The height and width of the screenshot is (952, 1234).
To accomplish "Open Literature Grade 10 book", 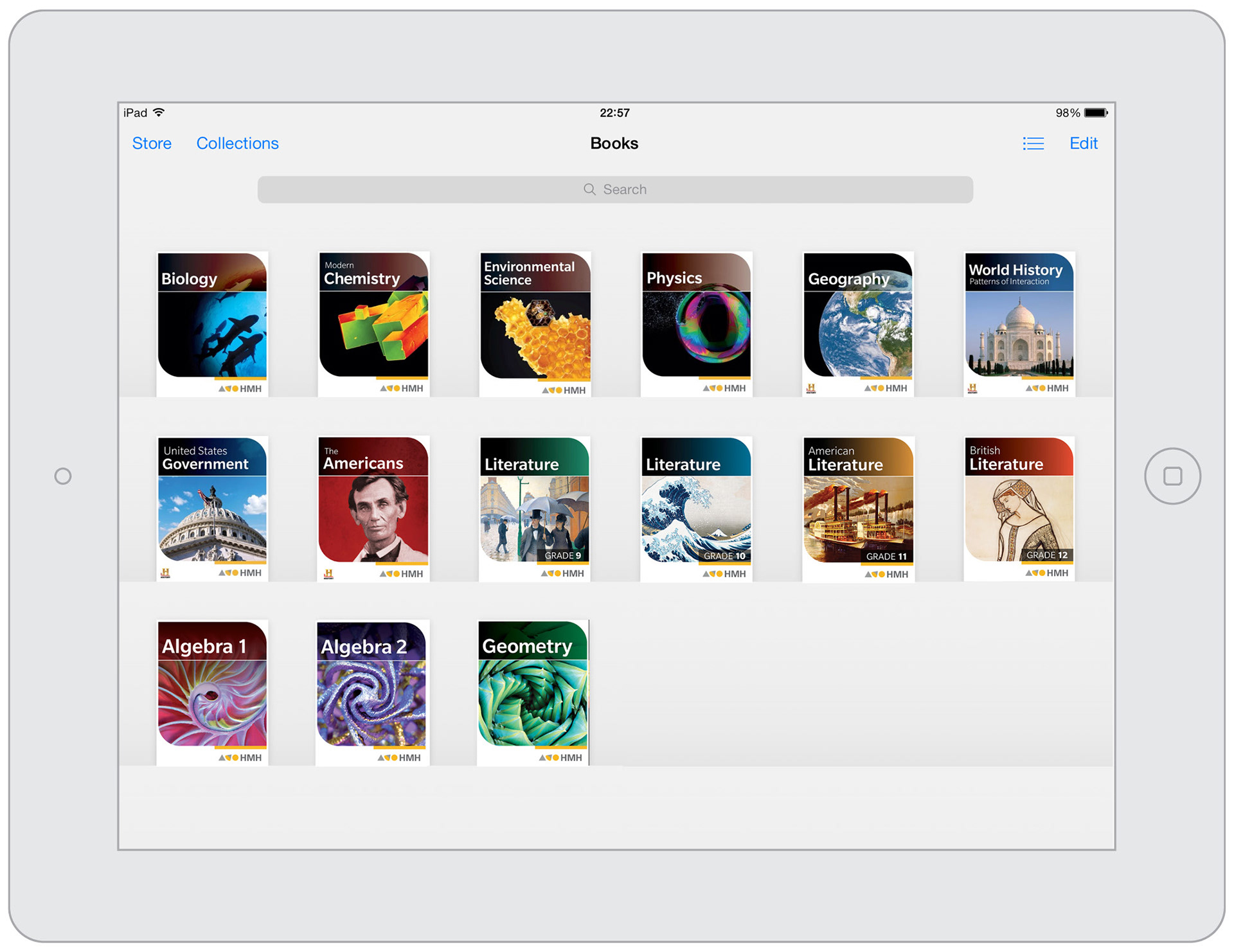I will click(x=697, y=509).
